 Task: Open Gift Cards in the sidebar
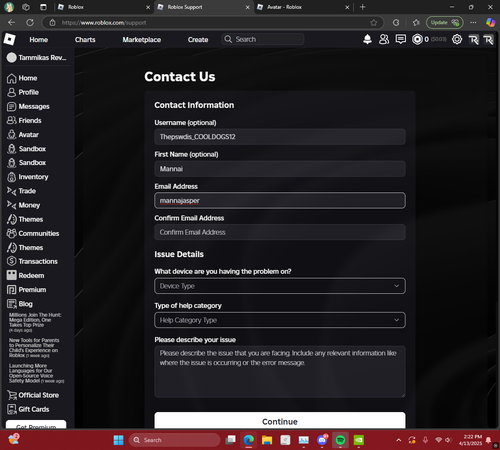[28, 409]
